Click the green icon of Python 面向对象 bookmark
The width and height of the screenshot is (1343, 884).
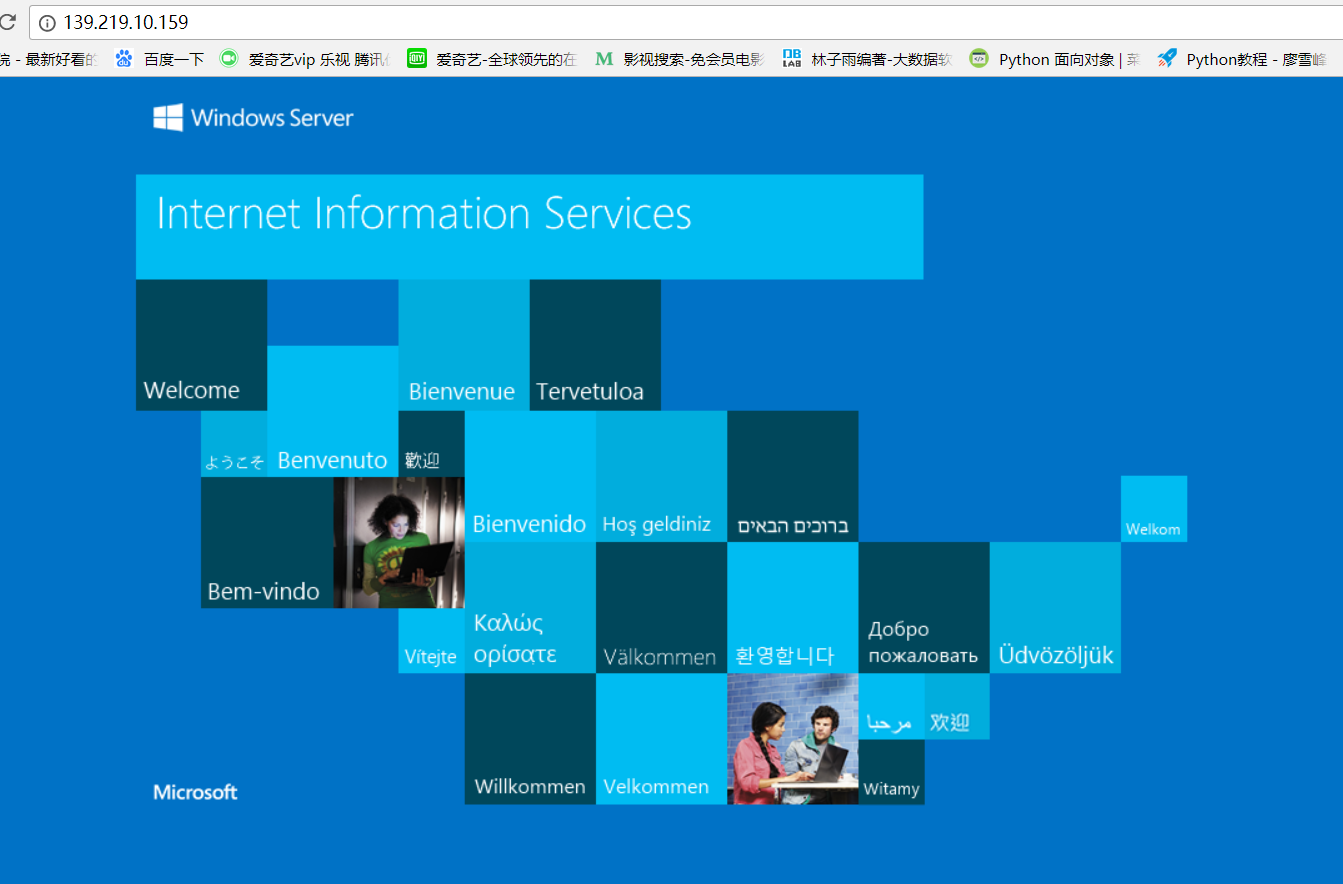[979, 59]
